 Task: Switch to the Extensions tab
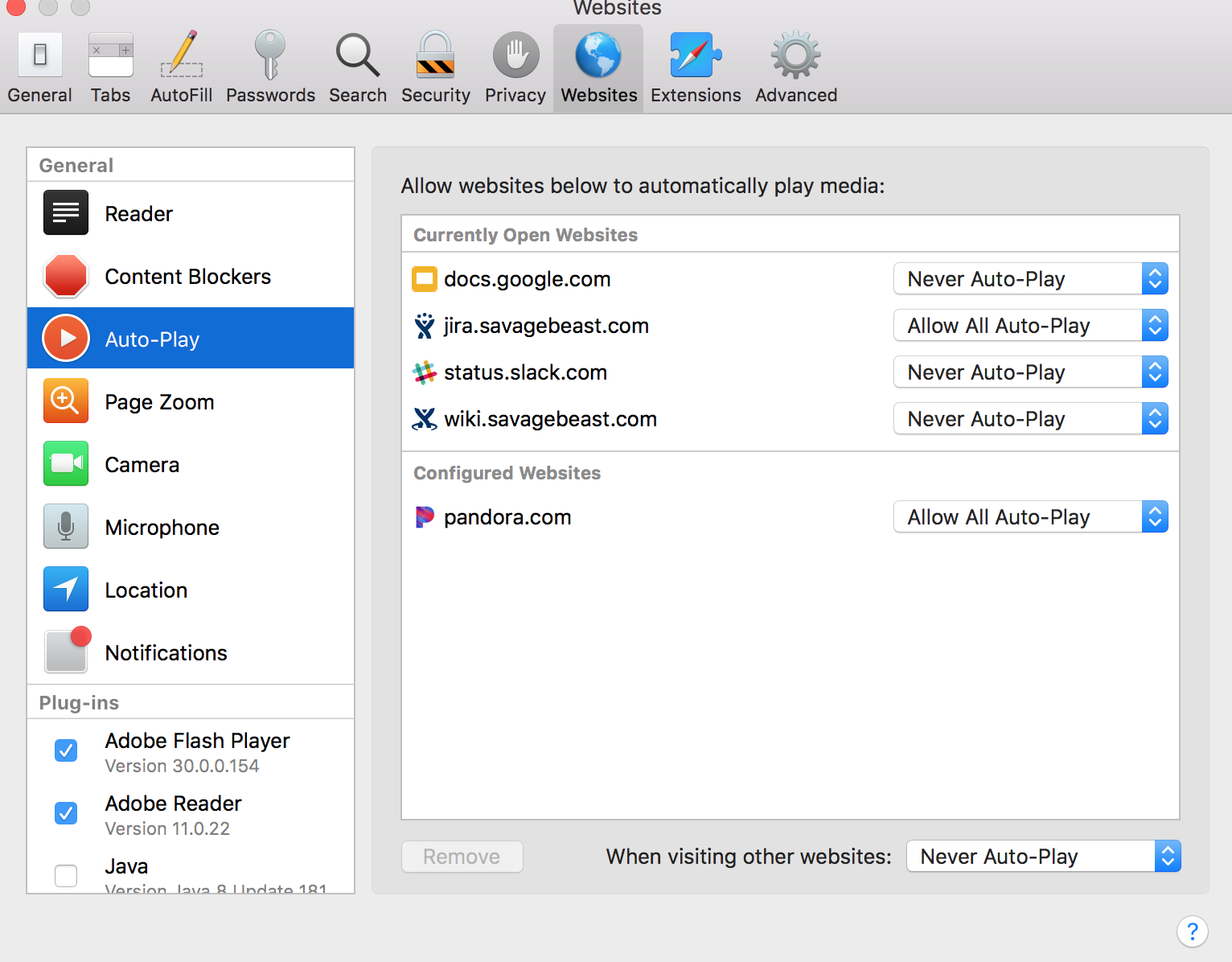[x=696, y=68]
